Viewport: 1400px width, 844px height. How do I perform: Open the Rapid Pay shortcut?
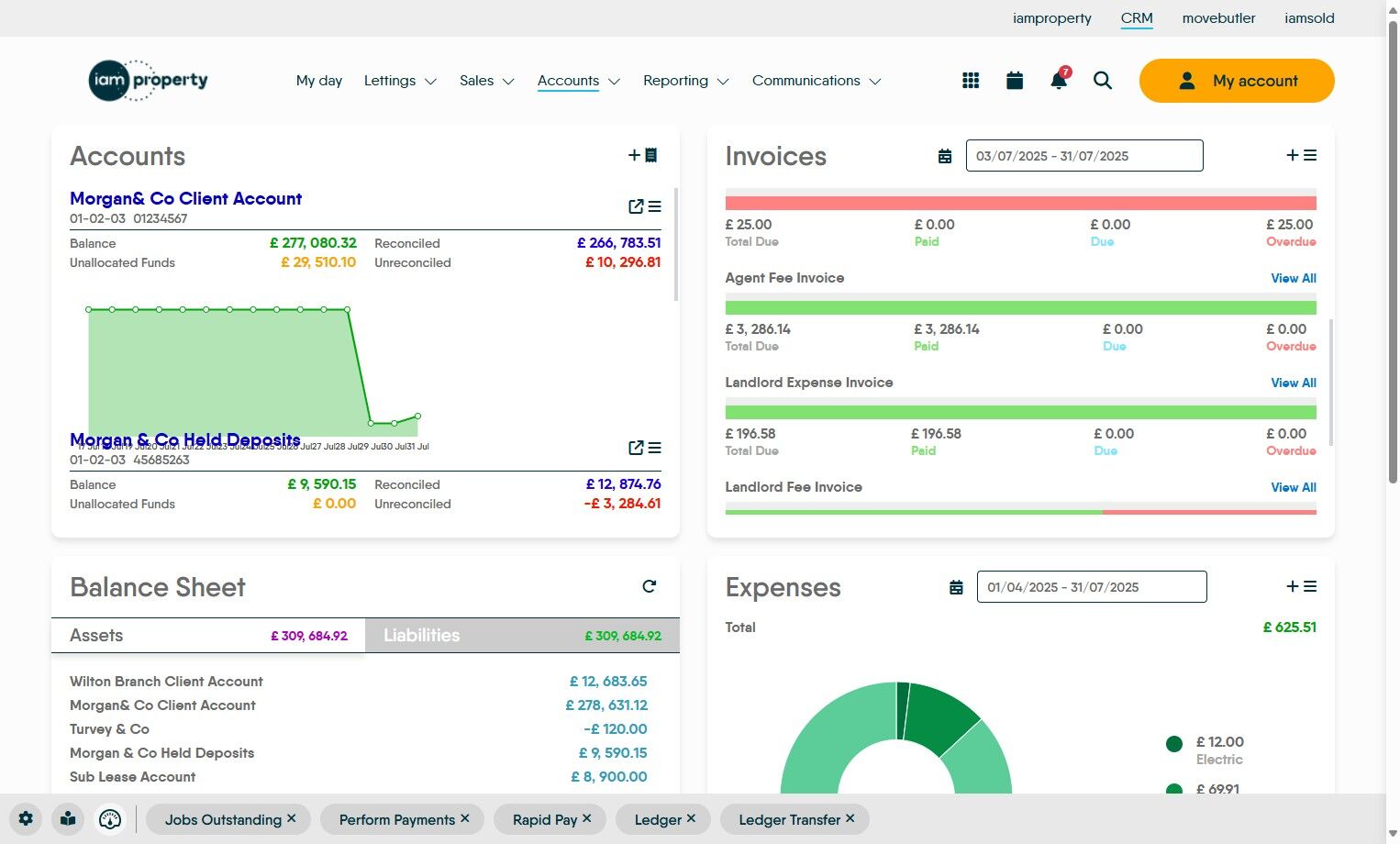pyautogui.click(x=545, y=820)
